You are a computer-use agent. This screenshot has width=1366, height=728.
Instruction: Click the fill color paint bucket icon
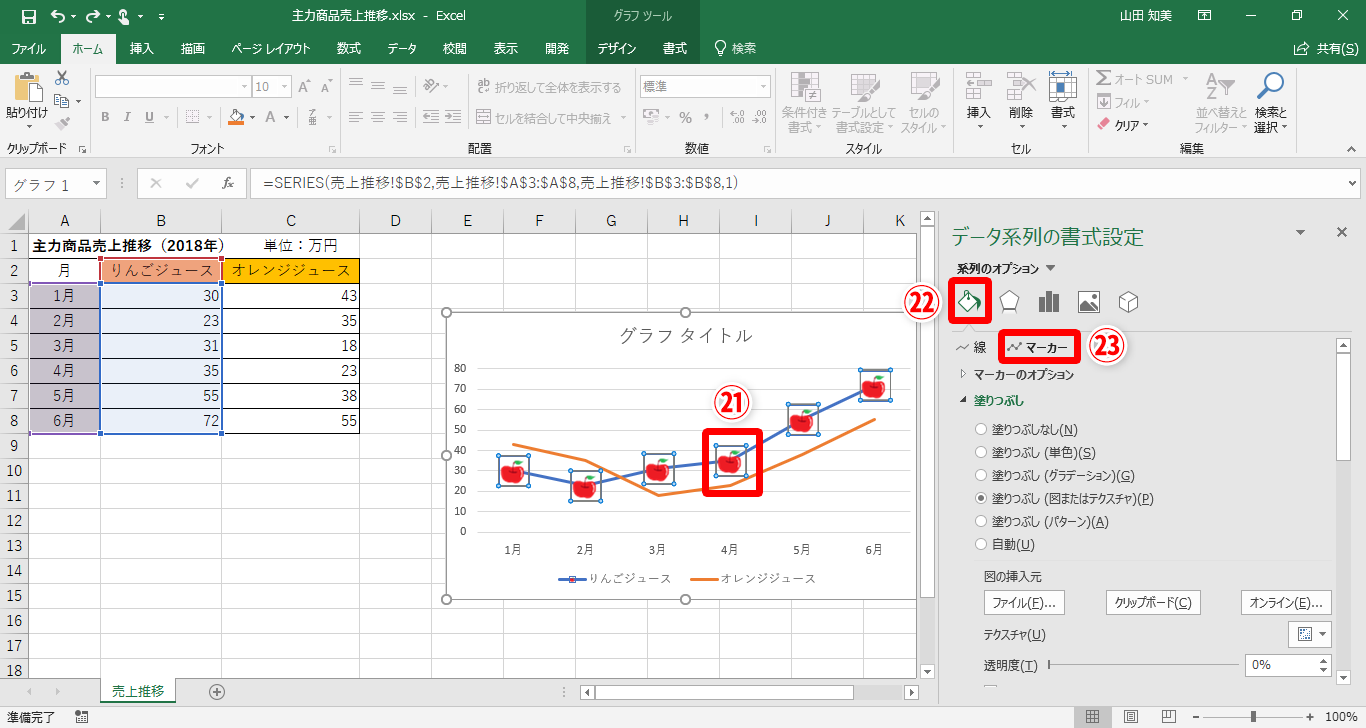[x=236, y=117]
